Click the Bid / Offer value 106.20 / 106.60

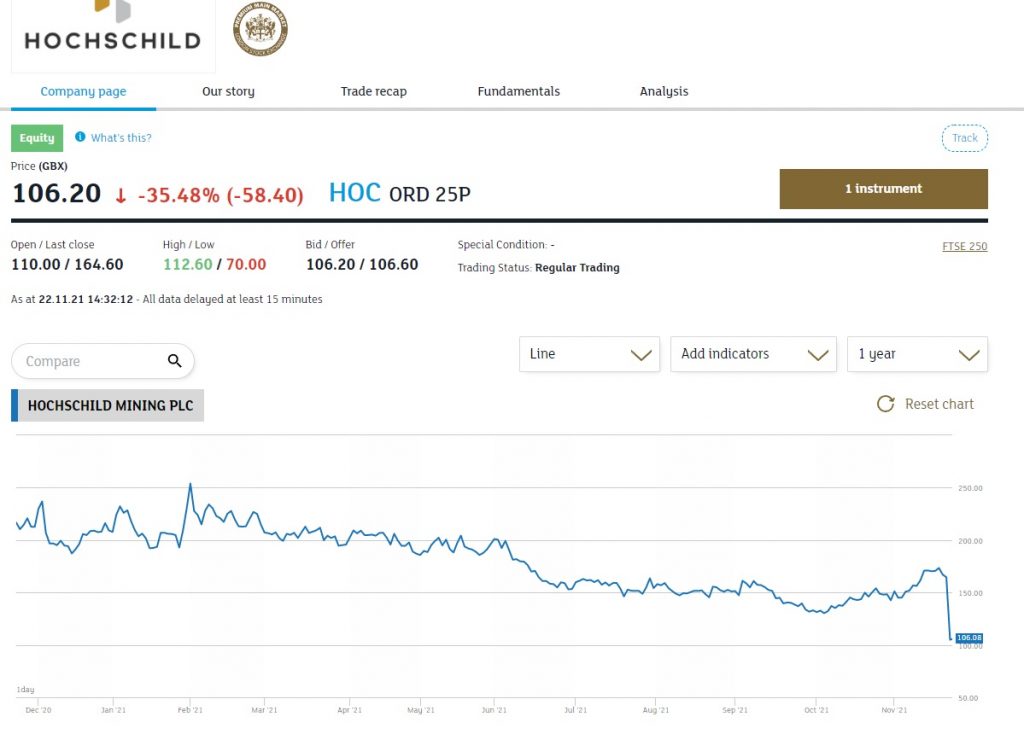point(362,264)
